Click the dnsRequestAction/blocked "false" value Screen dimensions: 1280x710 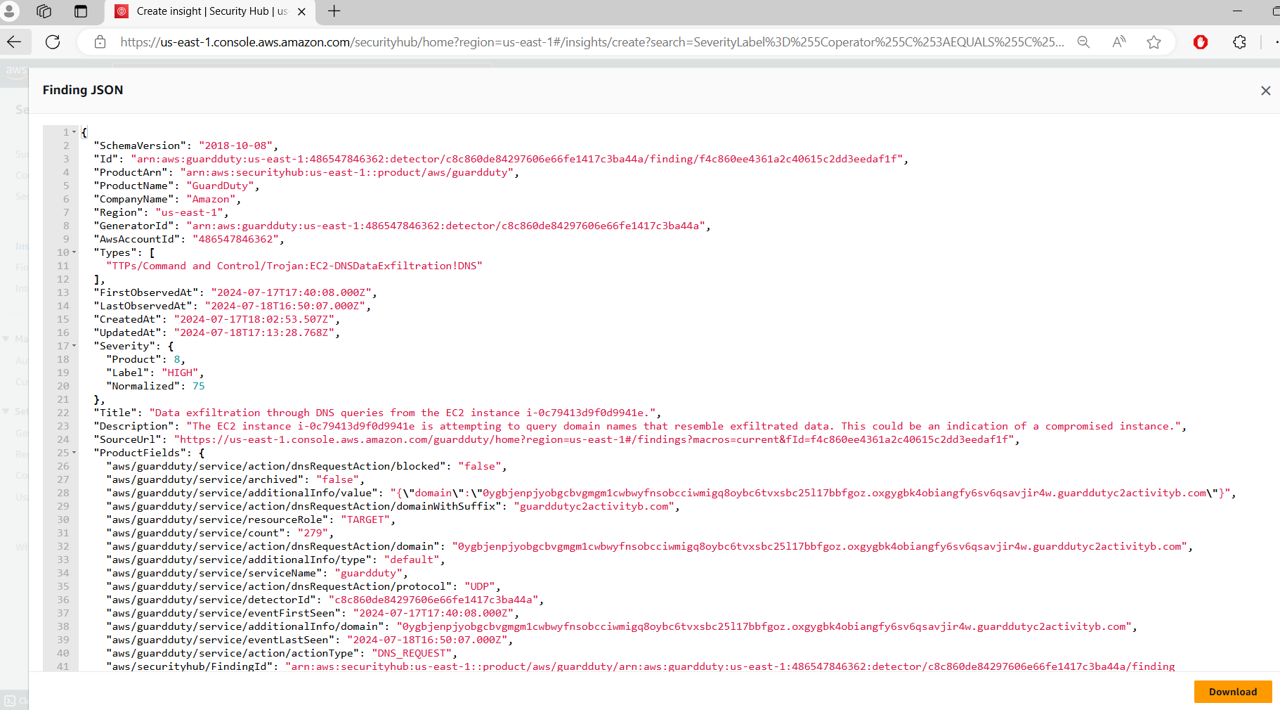pos(481,466)
